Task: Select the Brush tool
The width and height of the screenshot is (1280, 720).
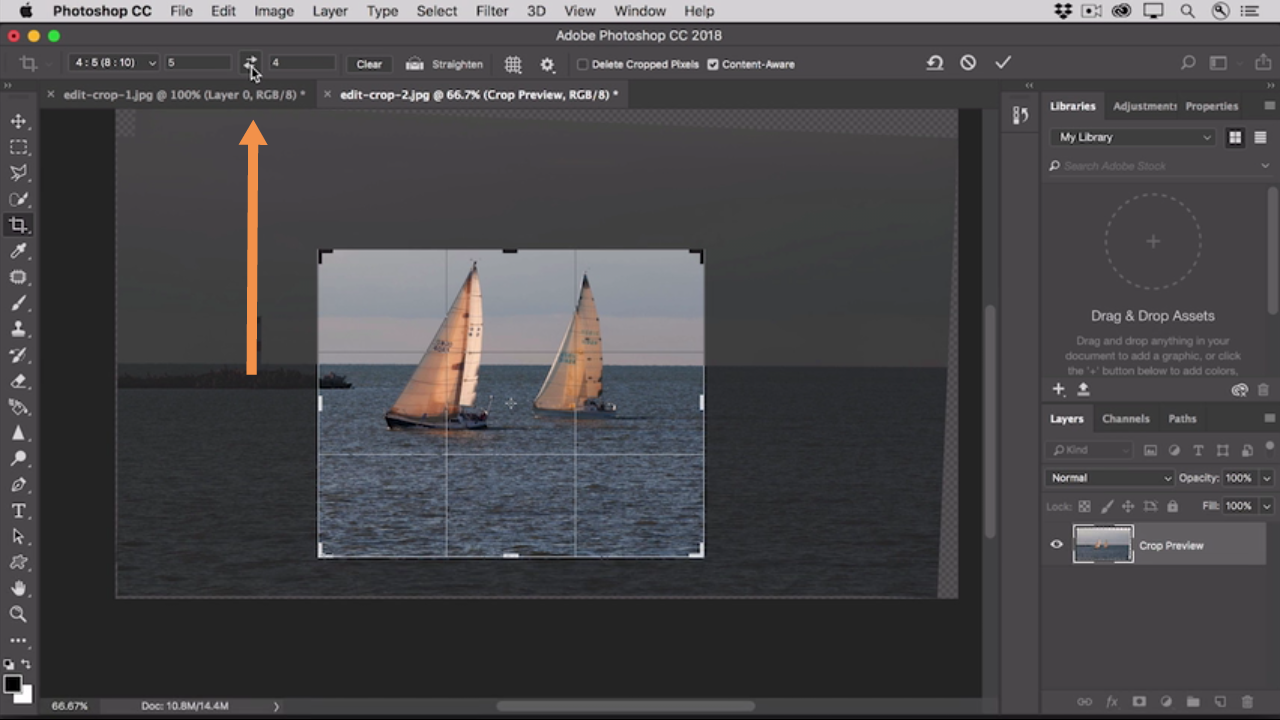Action: click(18, 303)
